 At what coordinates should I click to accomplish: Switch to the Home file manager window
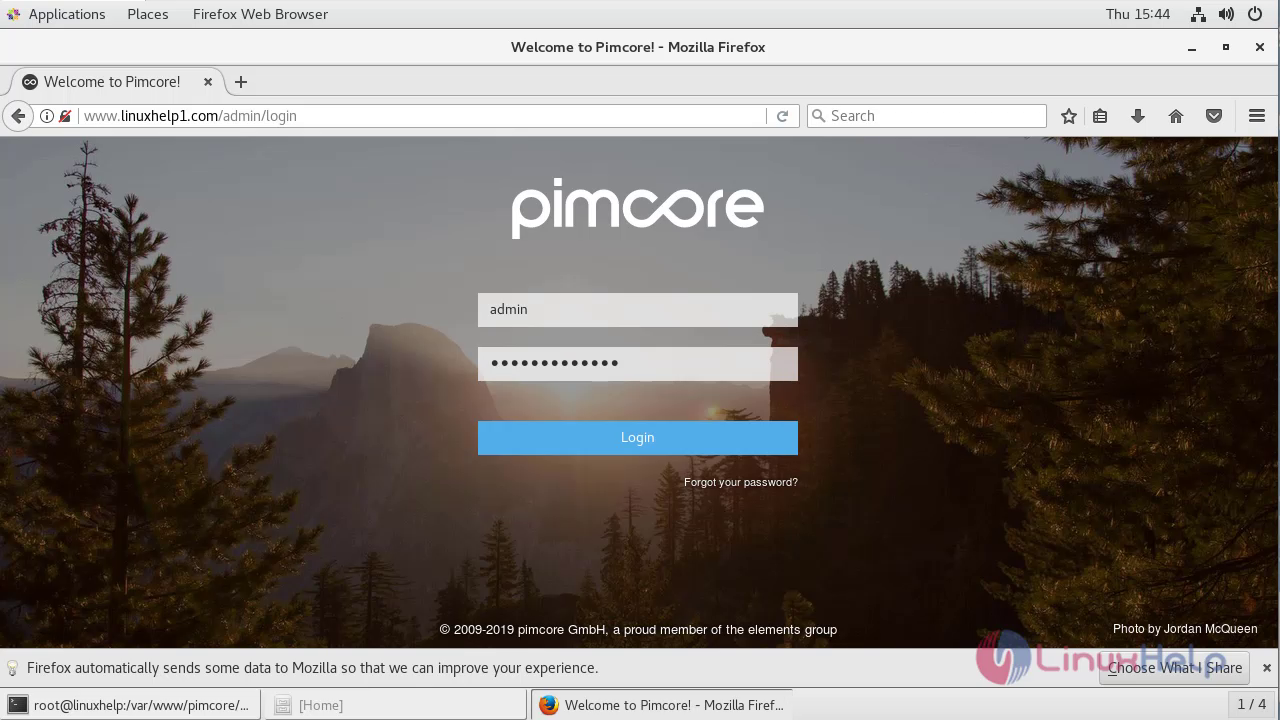(x=395, y=705)
